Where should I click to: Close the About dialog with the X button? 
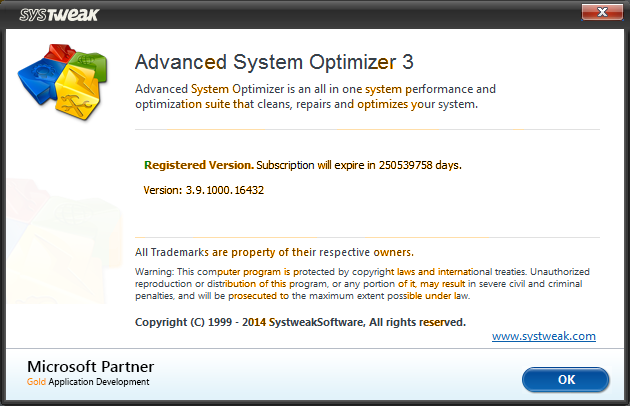pyautogui.click(x=602, y=12)
